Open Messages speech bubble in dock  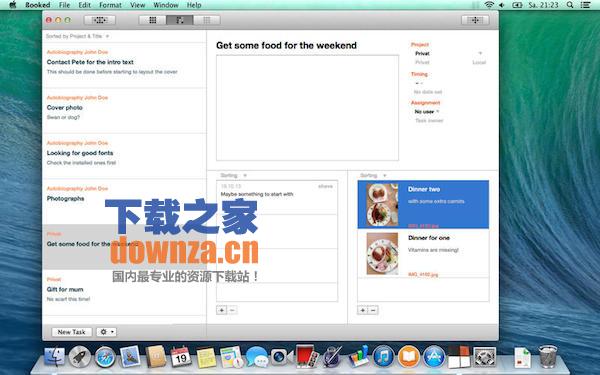pyautogui.click(x=256, y=357)
